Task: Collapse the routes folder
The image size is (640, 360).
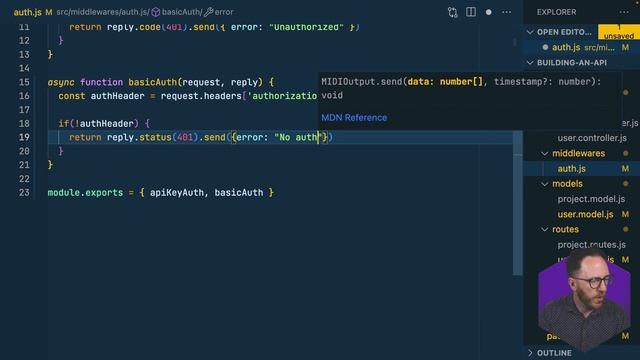Action: 544,230
